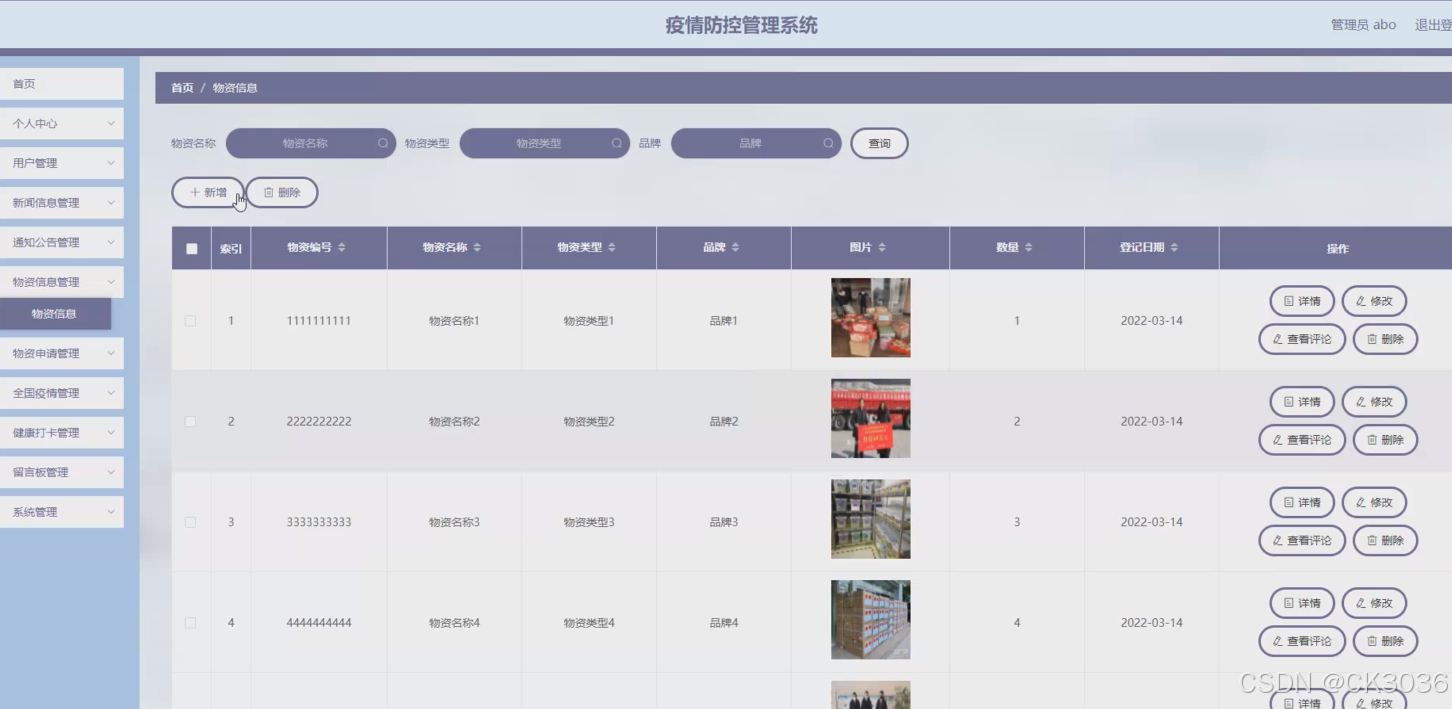The height and width of the screenshot is (709, 1452).
Task: Expand 用户管理 sidebar menu
Action: pyautogui.click(x=62, y=163)
